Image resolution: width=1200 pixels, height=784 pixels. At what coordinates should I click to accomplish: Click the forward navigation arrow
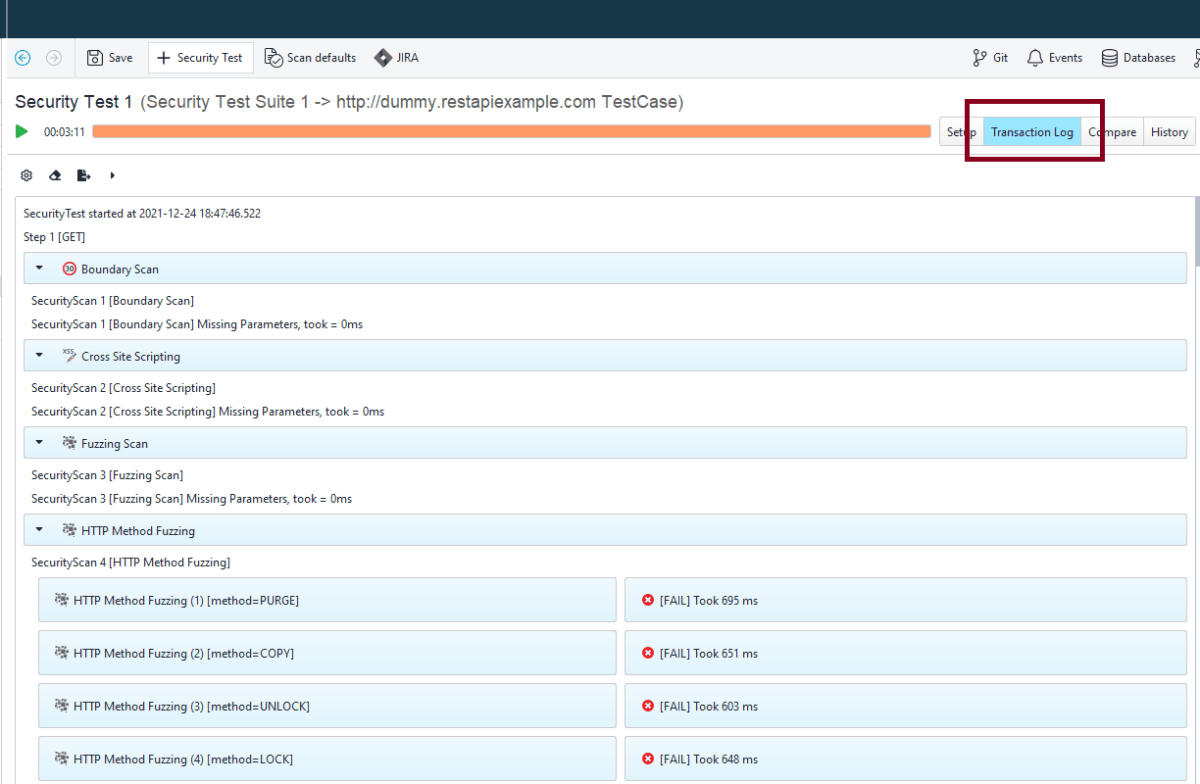point(54,58)
